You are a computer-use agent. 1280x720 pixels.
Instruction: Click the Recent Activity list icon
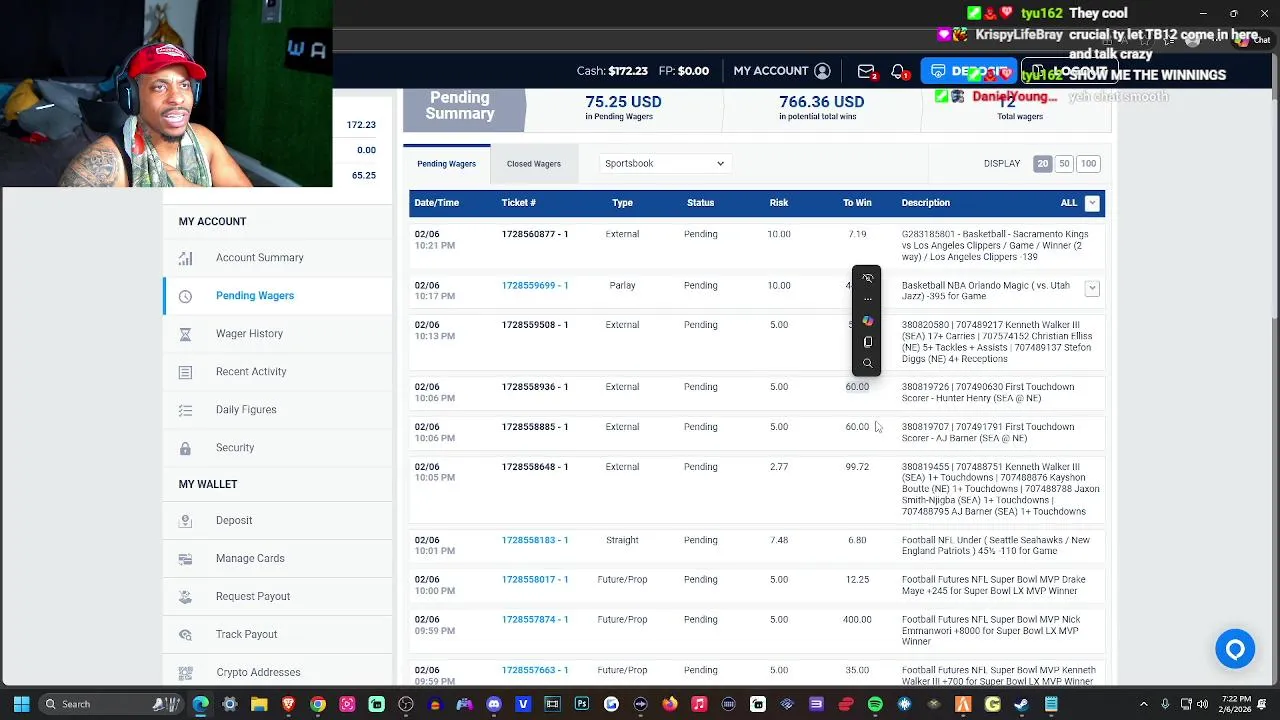point(185,372)
